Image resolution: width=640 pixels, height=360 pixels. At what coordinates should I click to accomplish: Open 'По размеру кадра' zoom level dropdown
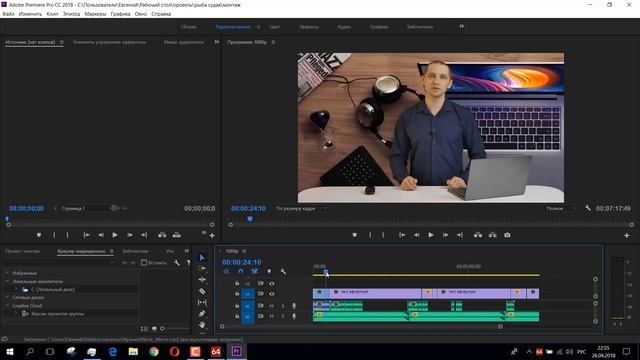[301, 209]
